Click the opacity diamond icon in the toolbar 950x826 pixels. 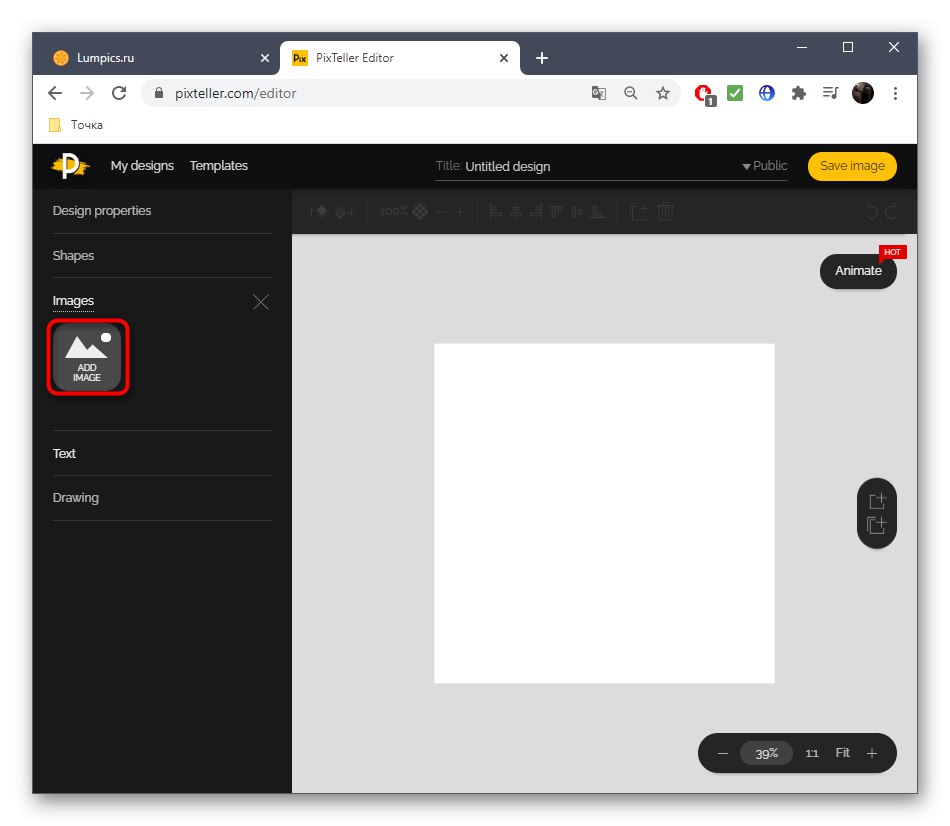tap(419, 211)
